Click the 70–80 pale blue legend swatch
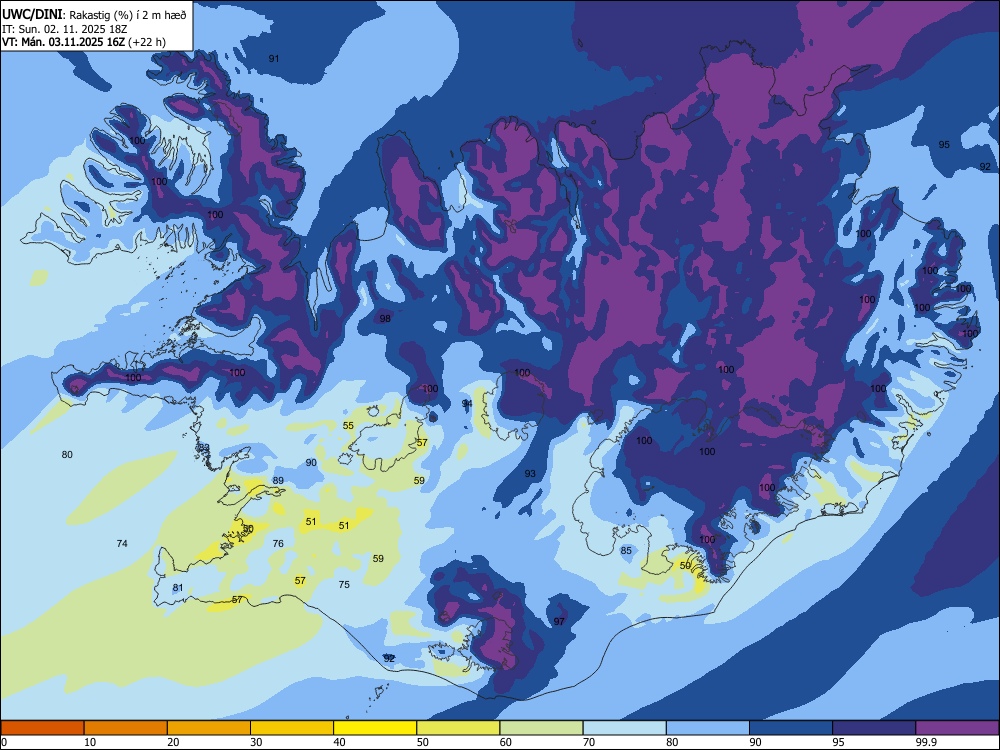The height and width of the screenshot is (750, 1000). click(x=624, y=728)
